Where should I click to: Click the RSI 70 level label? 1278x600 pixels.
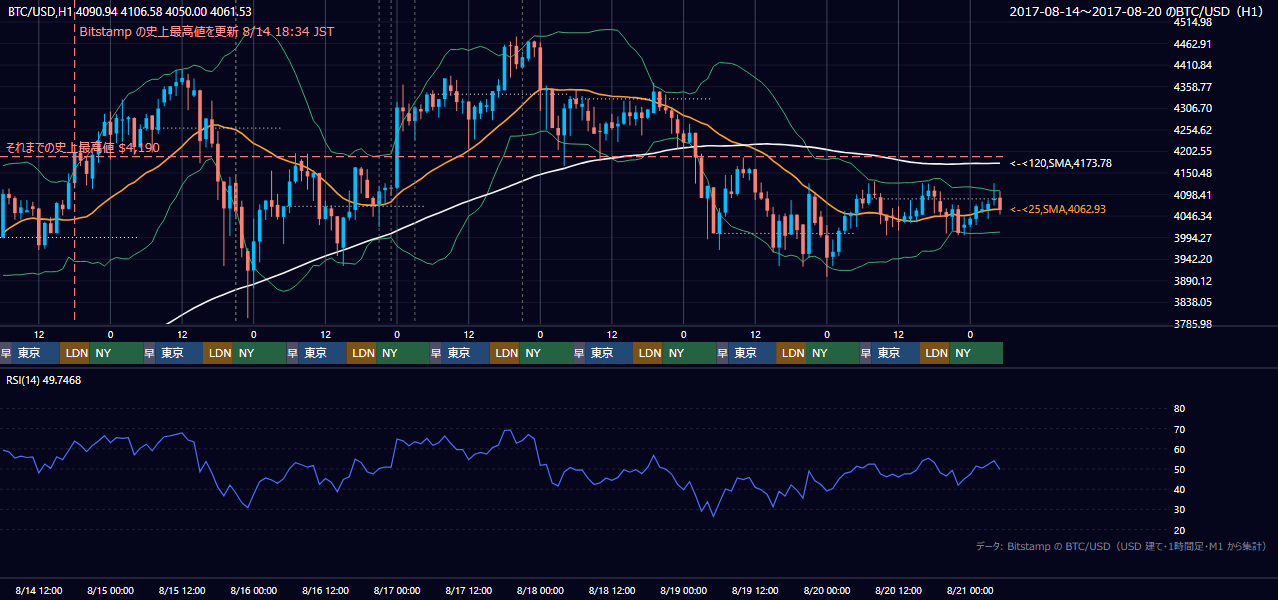[x=1179, y=429]
